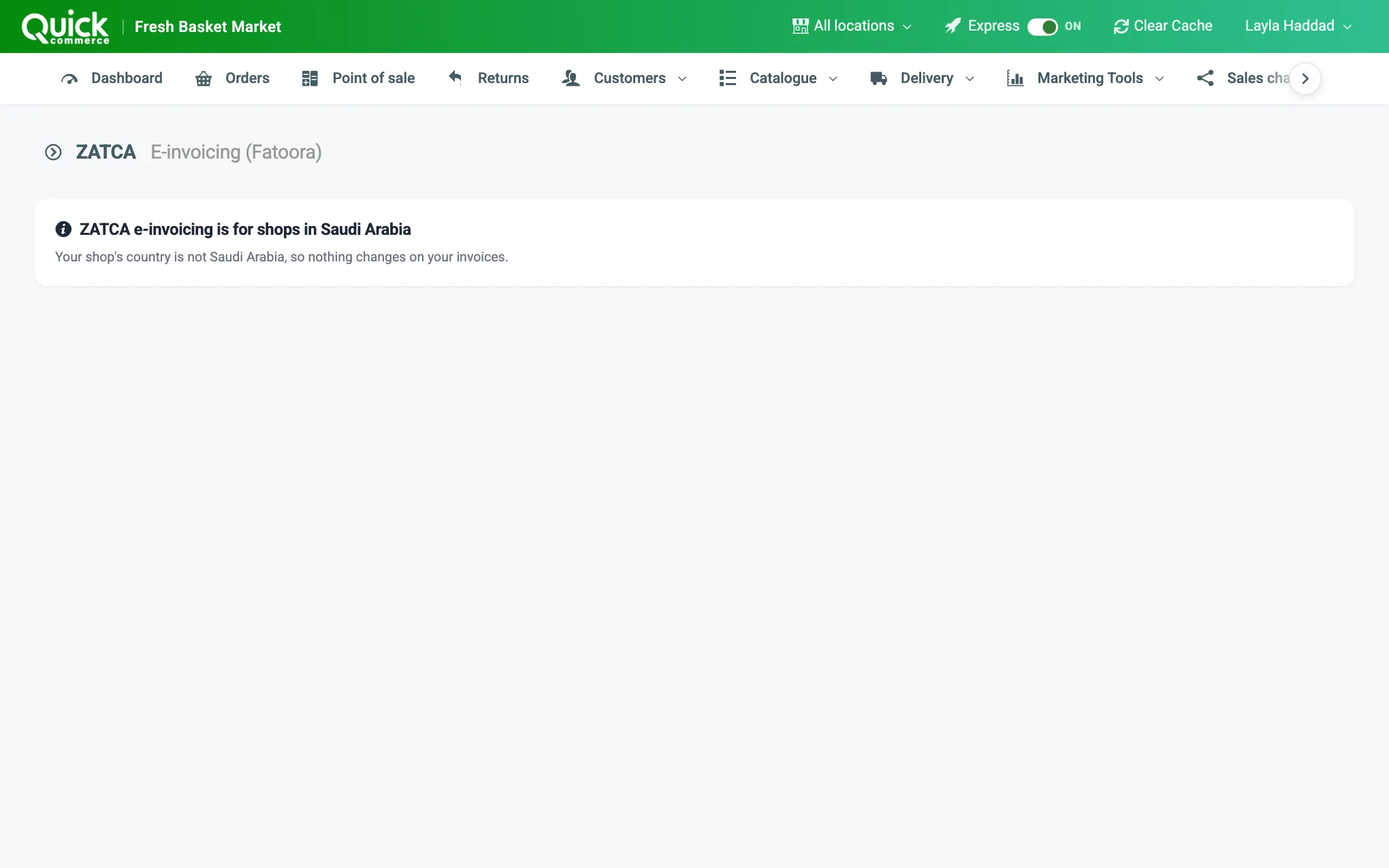Click the Returns arrow icon

coord(456,78)
